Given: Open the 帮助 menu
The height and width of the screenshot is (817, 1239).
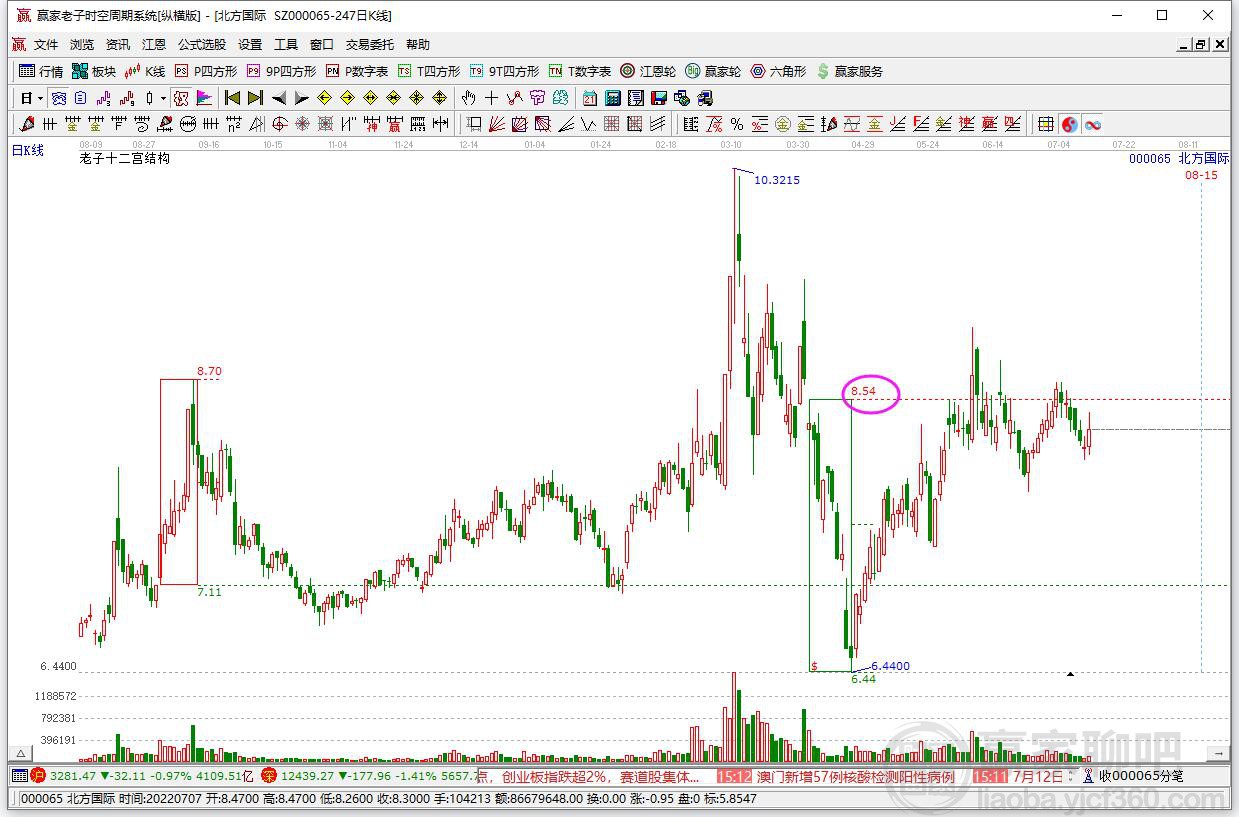Looking at the screenshot, I should click(x=418, y=45).
